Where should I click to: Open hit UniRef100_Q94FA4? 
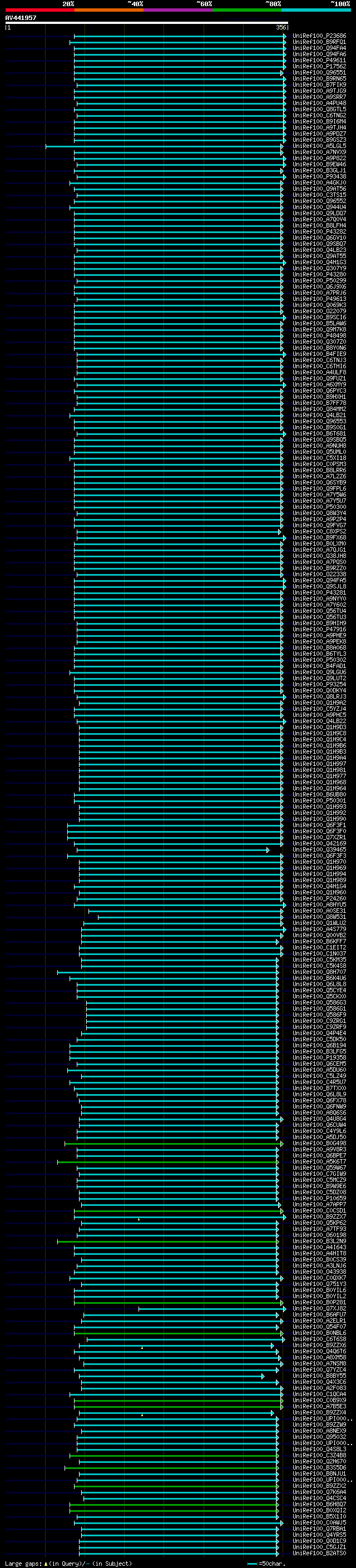[319, 48]
